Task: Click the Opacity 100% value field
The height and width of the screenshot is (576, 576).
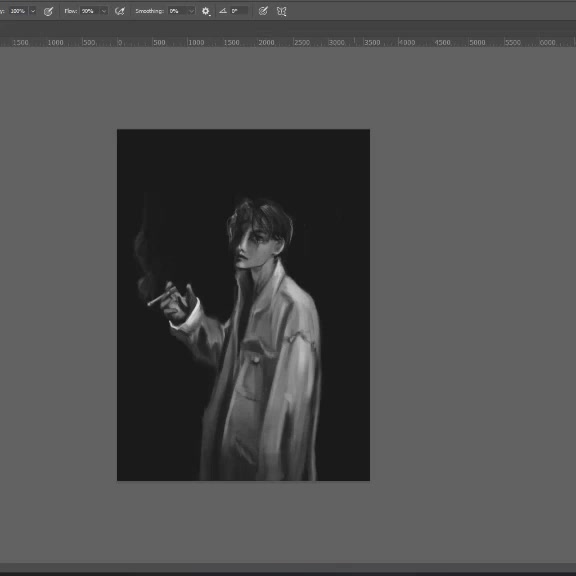Action: point(18,11)
